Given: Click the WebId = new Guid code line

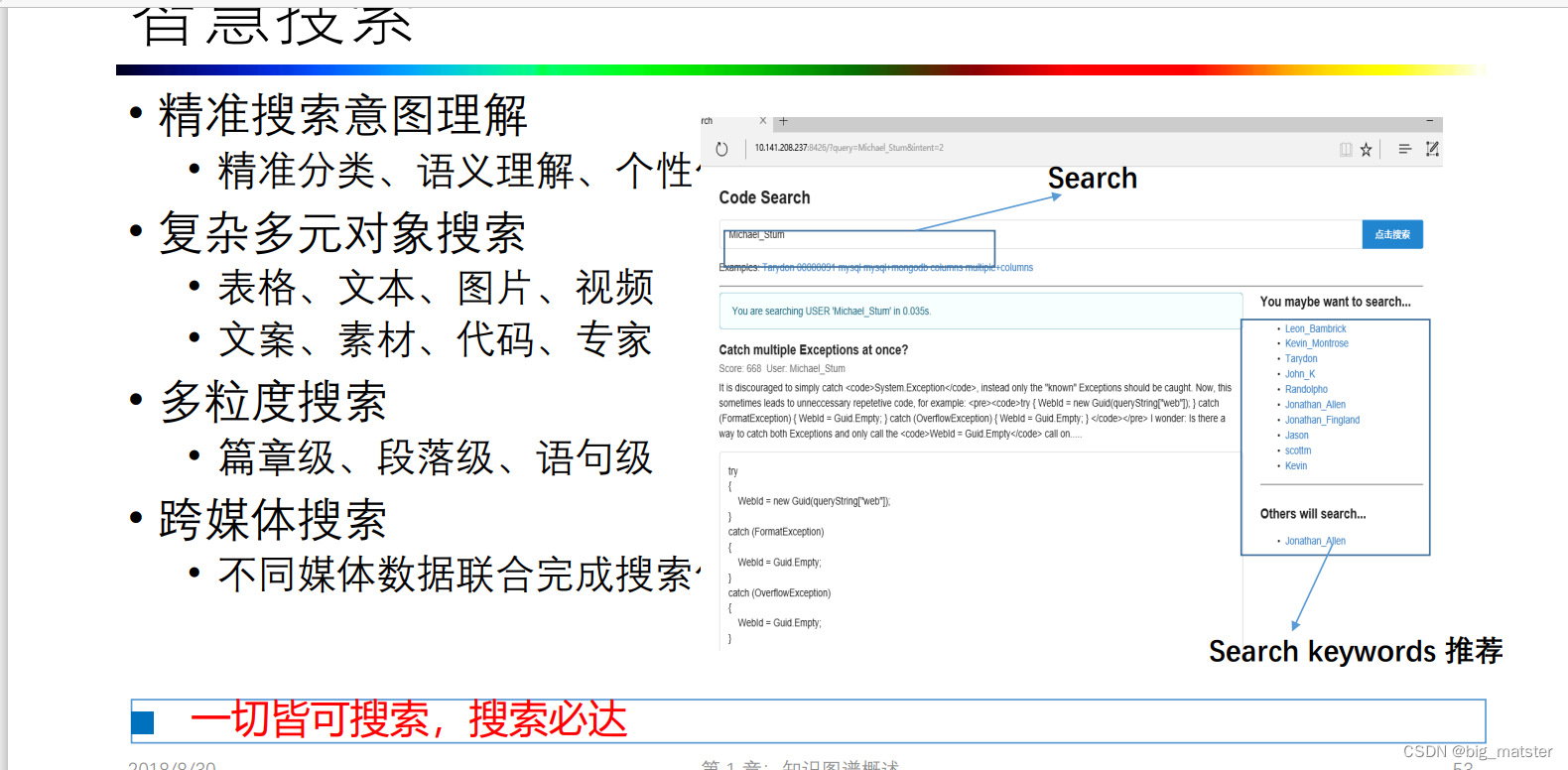Looking at the screenshot, I should click(814, 501).
